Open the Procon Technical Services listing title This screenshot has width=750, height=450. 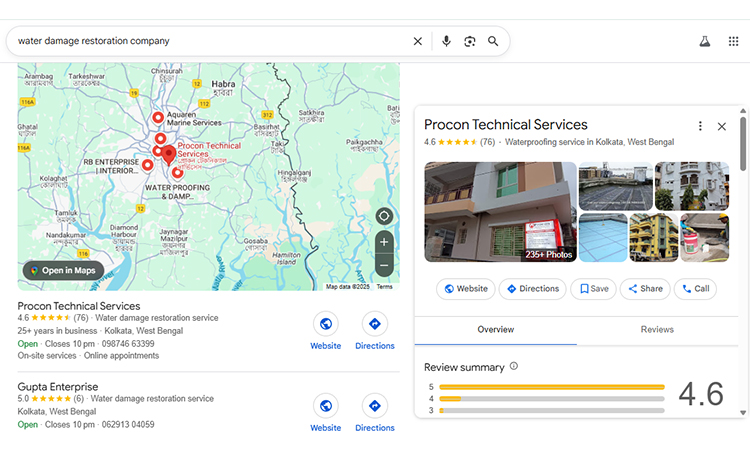(x=79, y=306)
